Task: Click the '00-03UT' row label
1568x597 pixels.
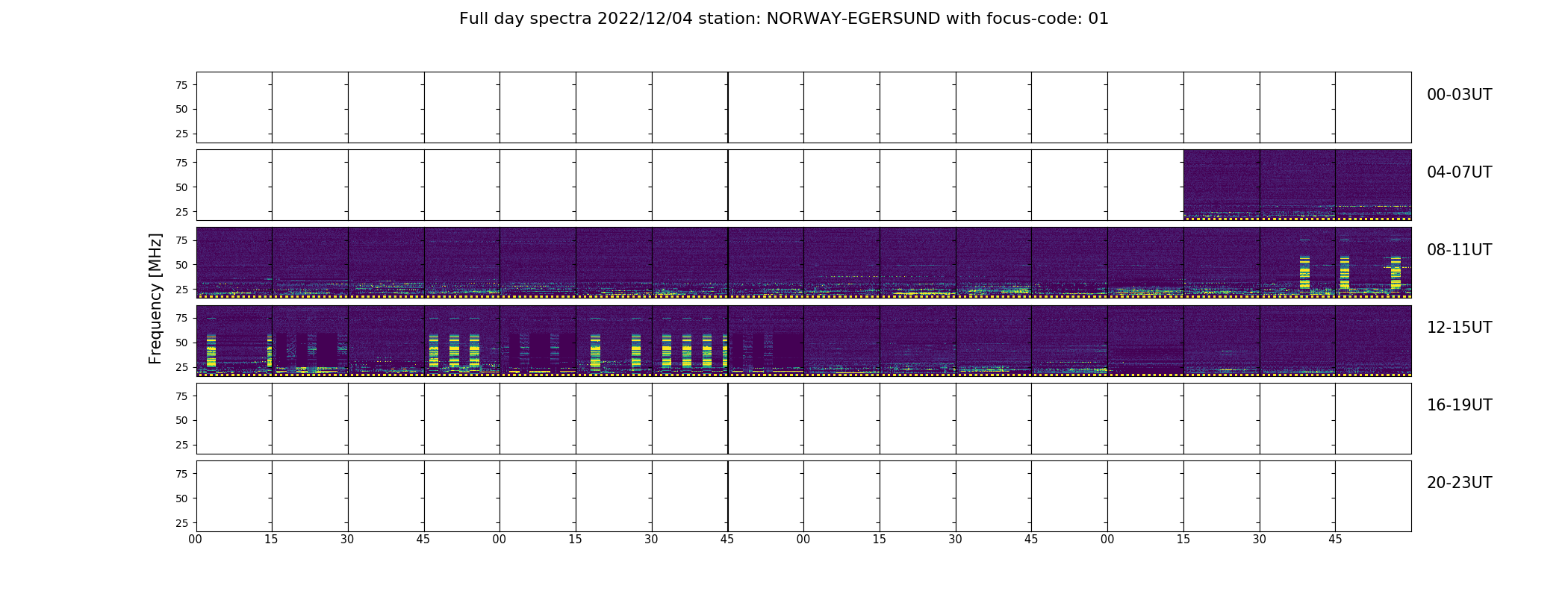Action: coord(1459,95)
